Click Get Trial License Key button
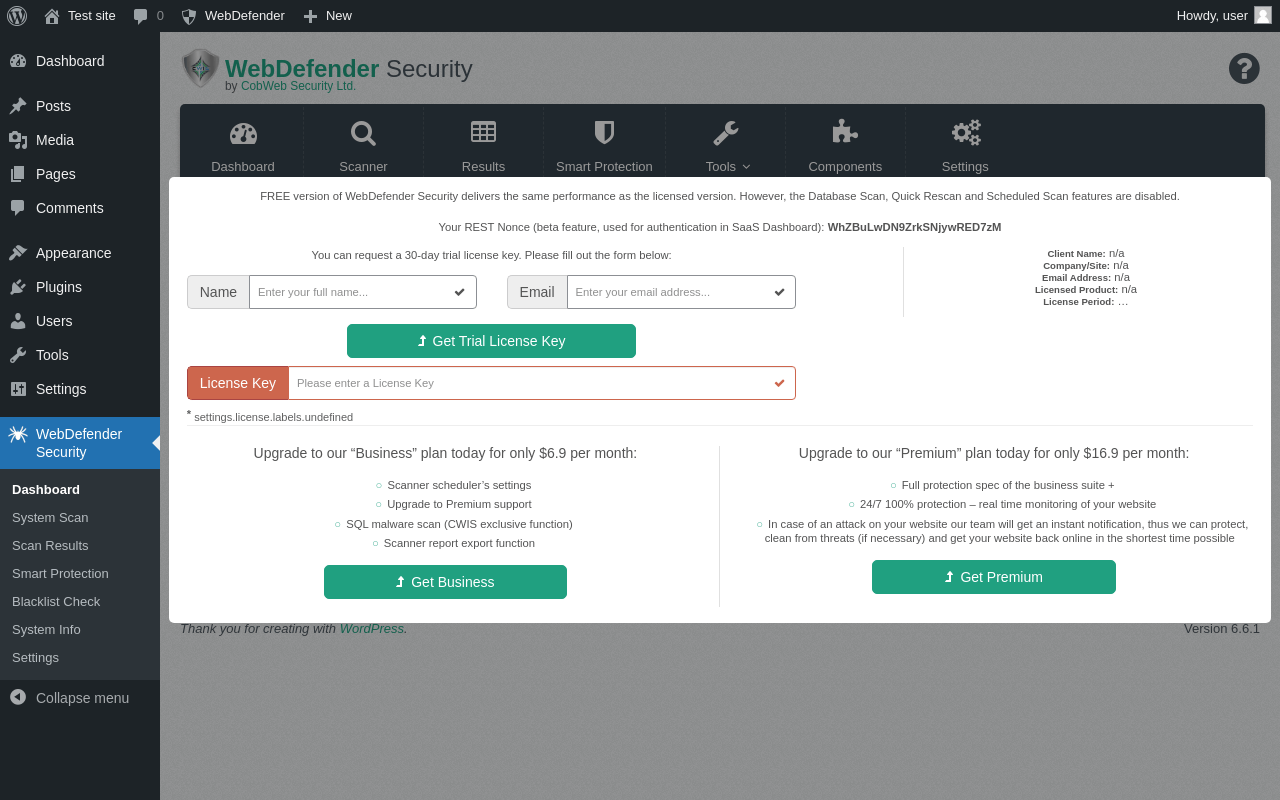This screenshot has height=800, width=1280. tap(491, 341)
